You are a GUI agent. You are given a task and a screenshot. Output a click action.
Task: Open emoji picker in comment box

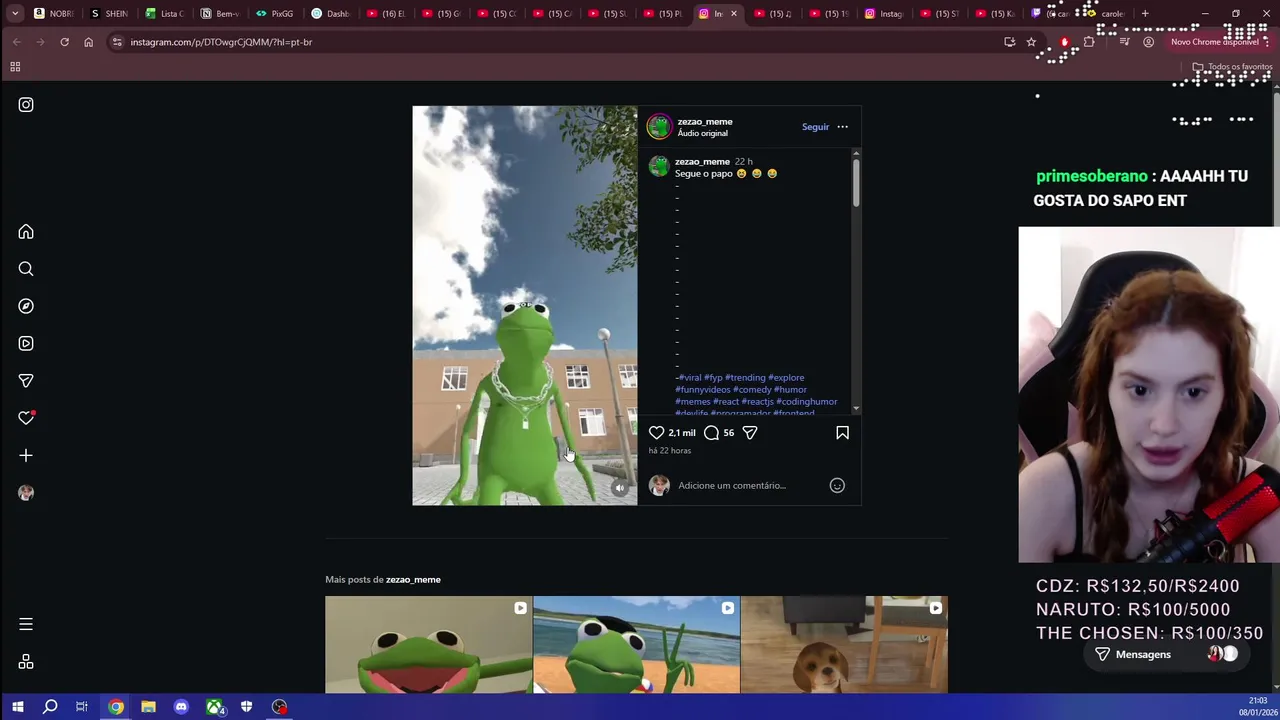tap(837, 485)
